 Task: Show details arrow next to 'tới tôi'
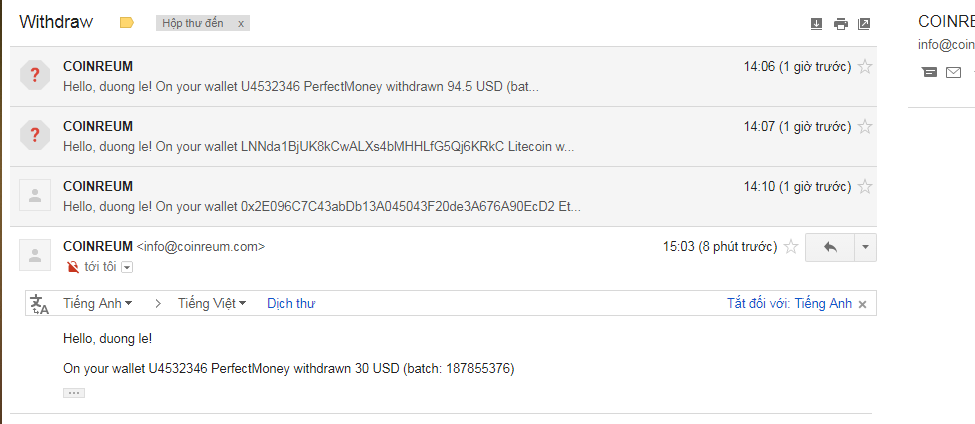pos(127,267)
